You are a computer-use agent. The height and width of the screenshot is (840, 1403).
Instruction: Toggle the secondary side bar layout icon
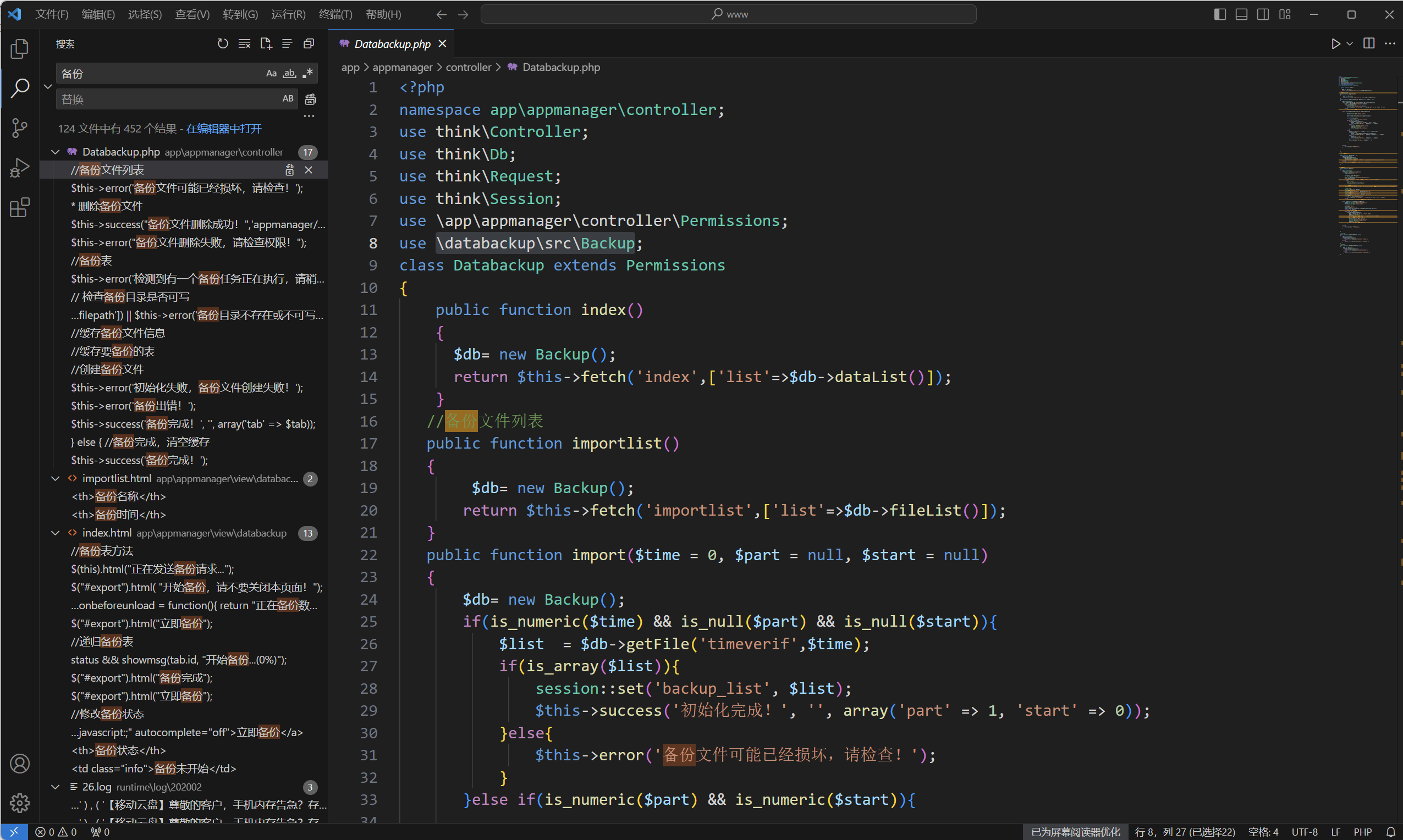[1263, 14]
